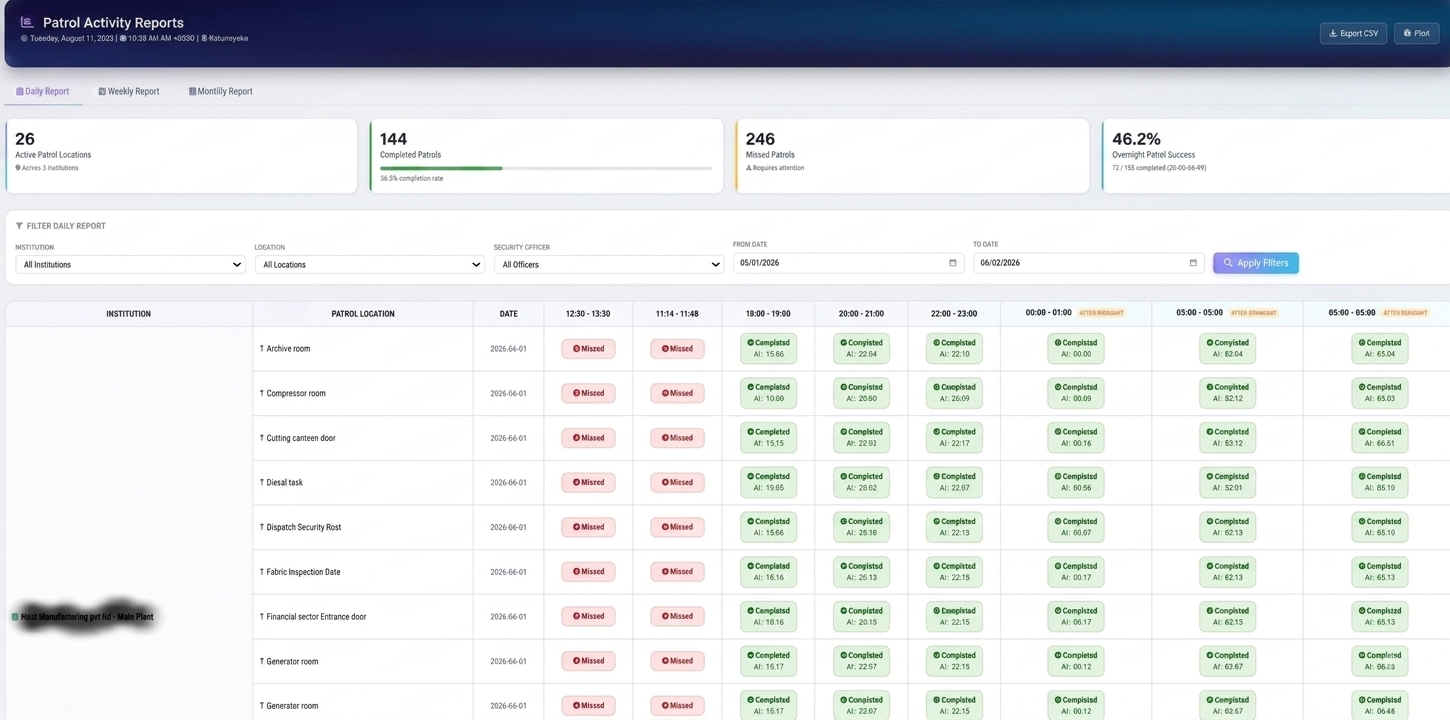
Task: Click the pin icon next to Financial sector Entrance door
Action: [x=262, y=617]
